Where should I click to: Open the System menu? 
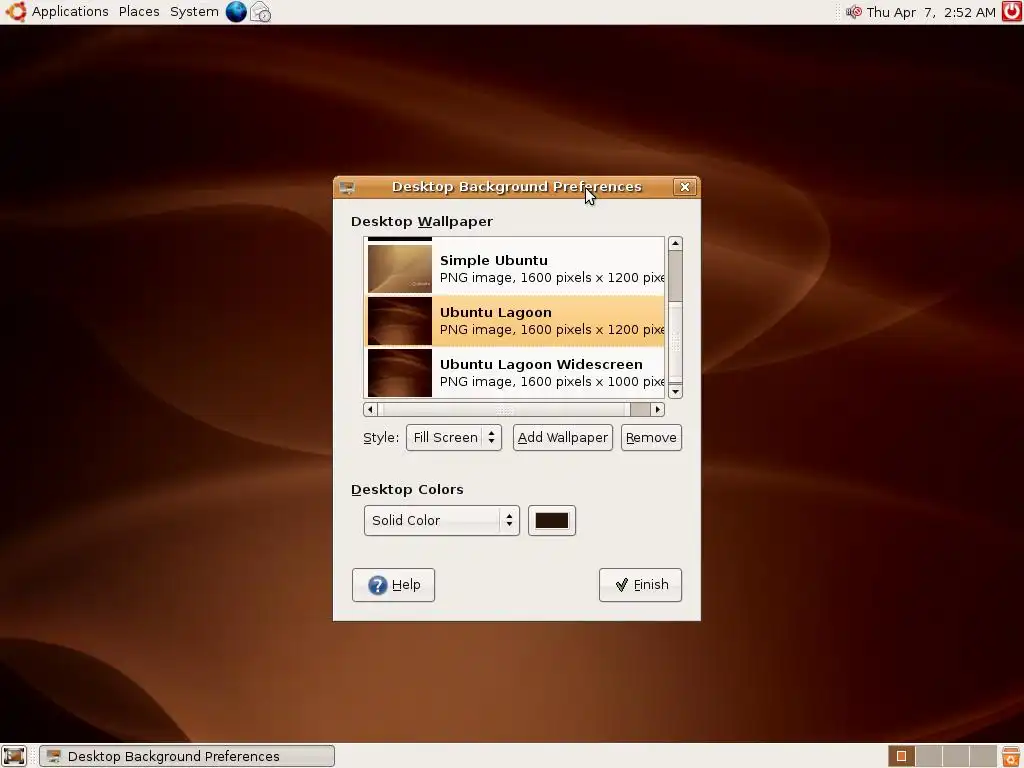[194, 12]
